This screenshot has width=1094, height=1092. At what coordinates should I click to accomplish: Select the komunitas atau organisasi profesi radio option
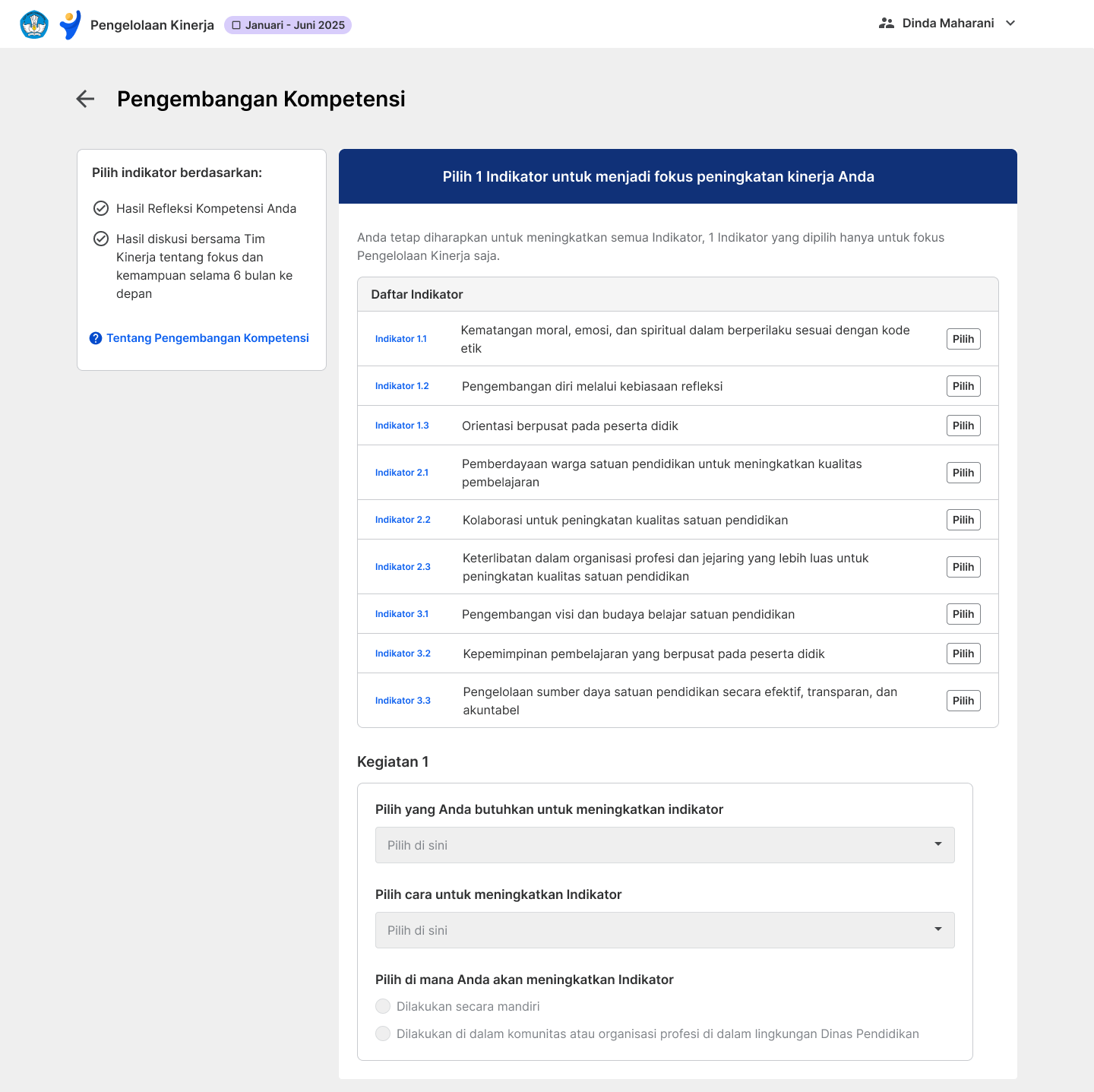383,1033
